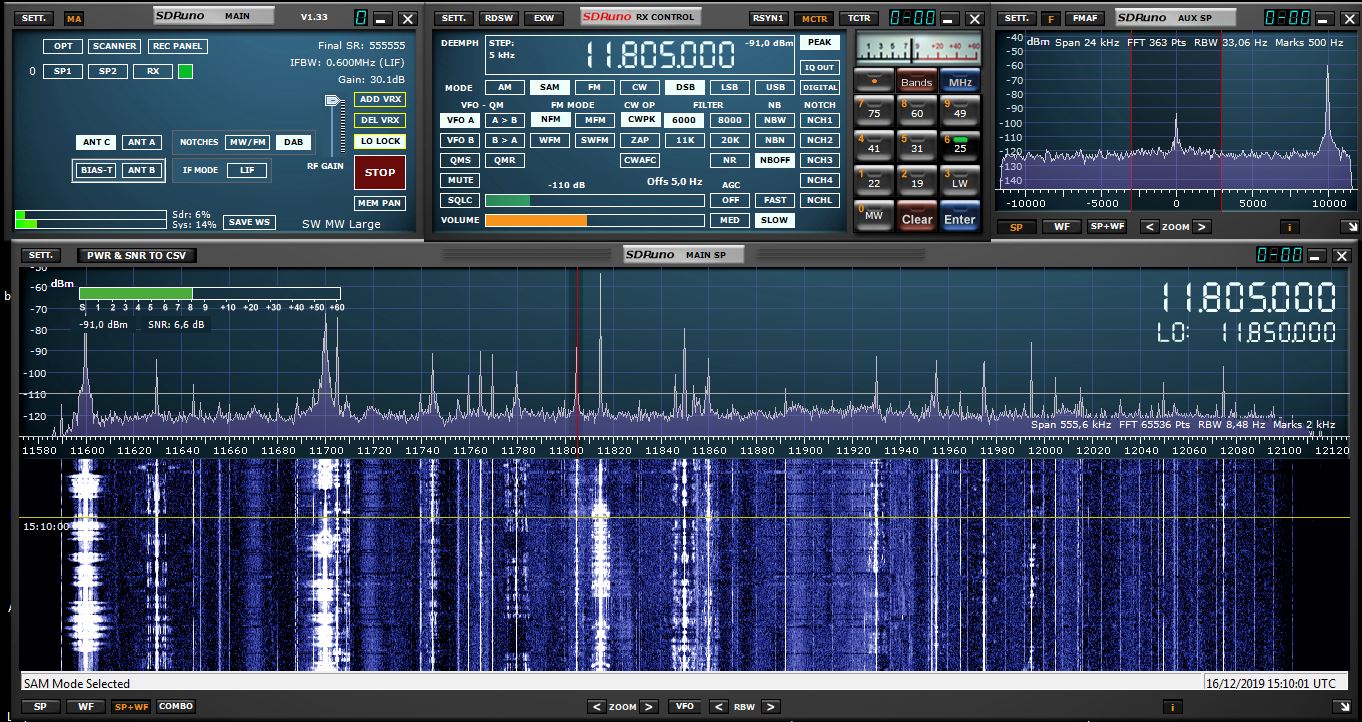This screenshot has width=1362, height=722.
Task: Toggle the MUTE button
Action: coord(461,180)
